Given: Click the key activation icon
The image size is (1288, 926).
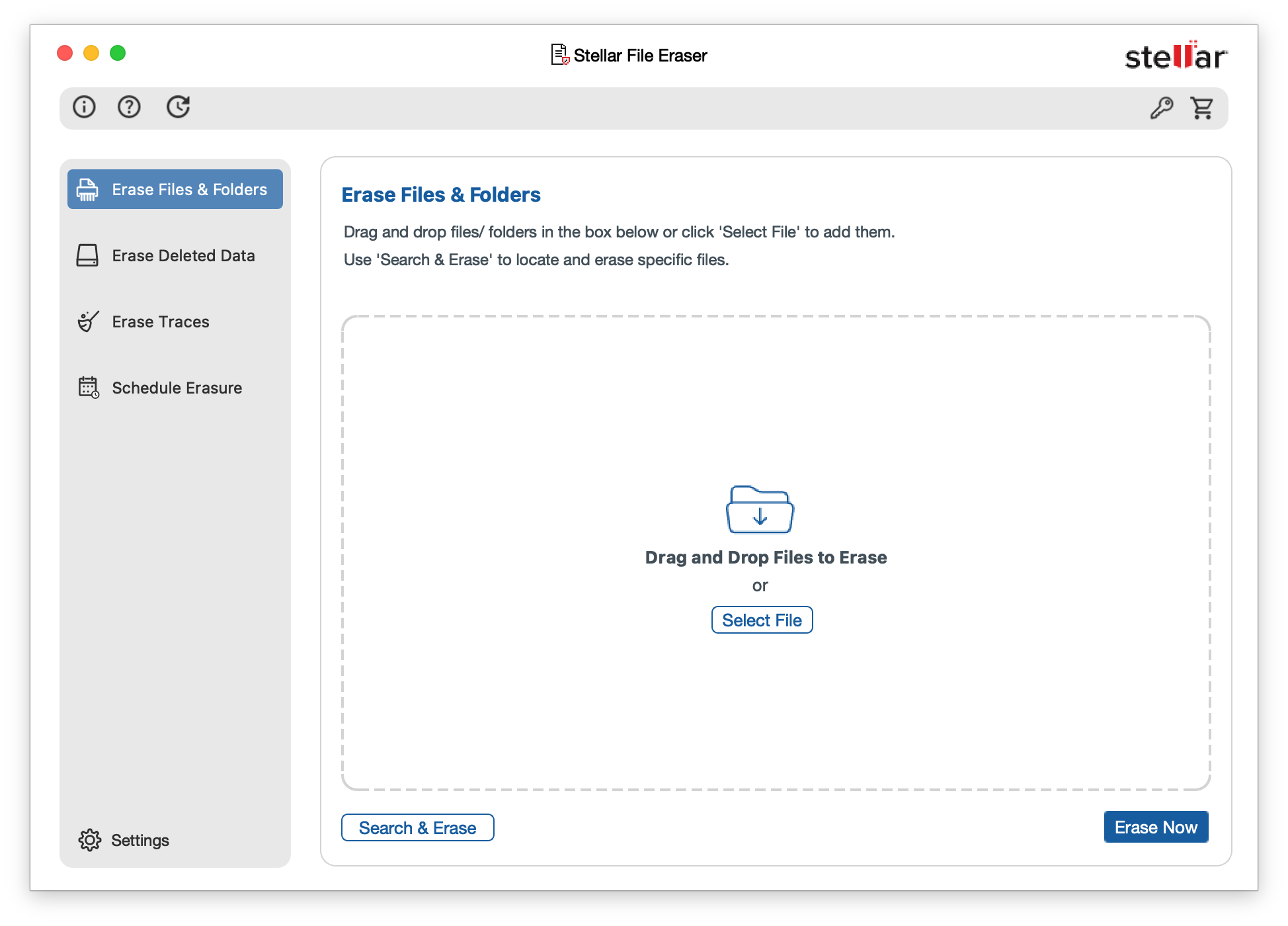Looking at the screenshot, I should coord(1161,108).
